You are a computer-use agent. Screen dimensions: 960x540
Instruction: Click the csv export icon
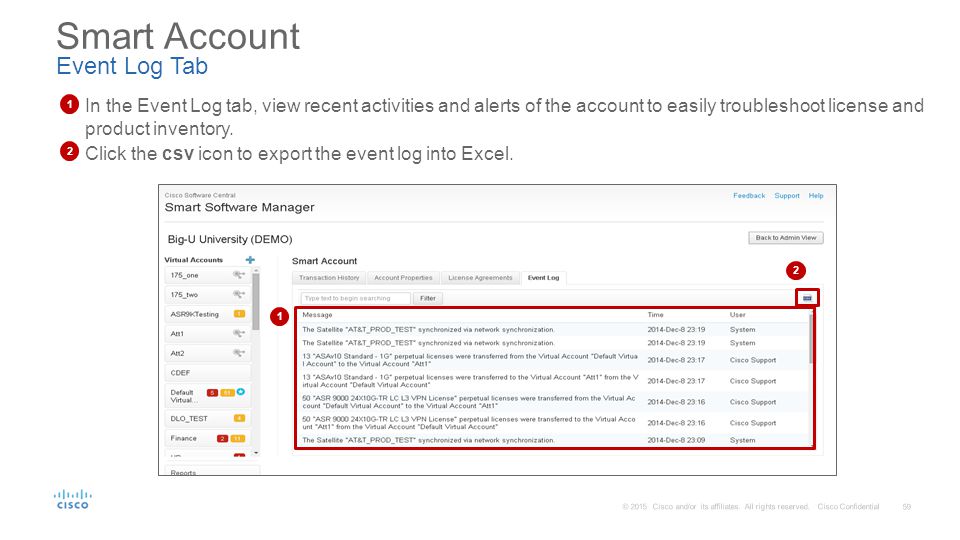(x=807, y=298)
